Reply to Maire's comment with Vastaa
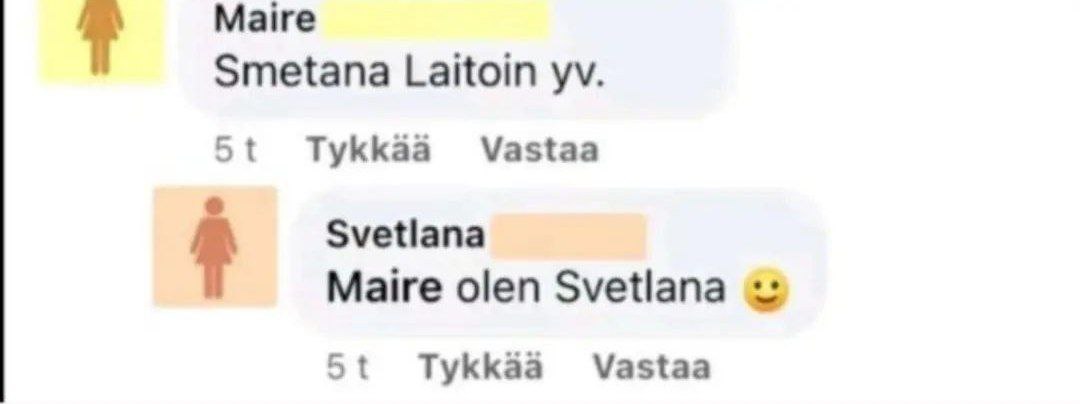The width and height of the screenshot is (1080, 404). pyautogui.click(x=539, y=150)
